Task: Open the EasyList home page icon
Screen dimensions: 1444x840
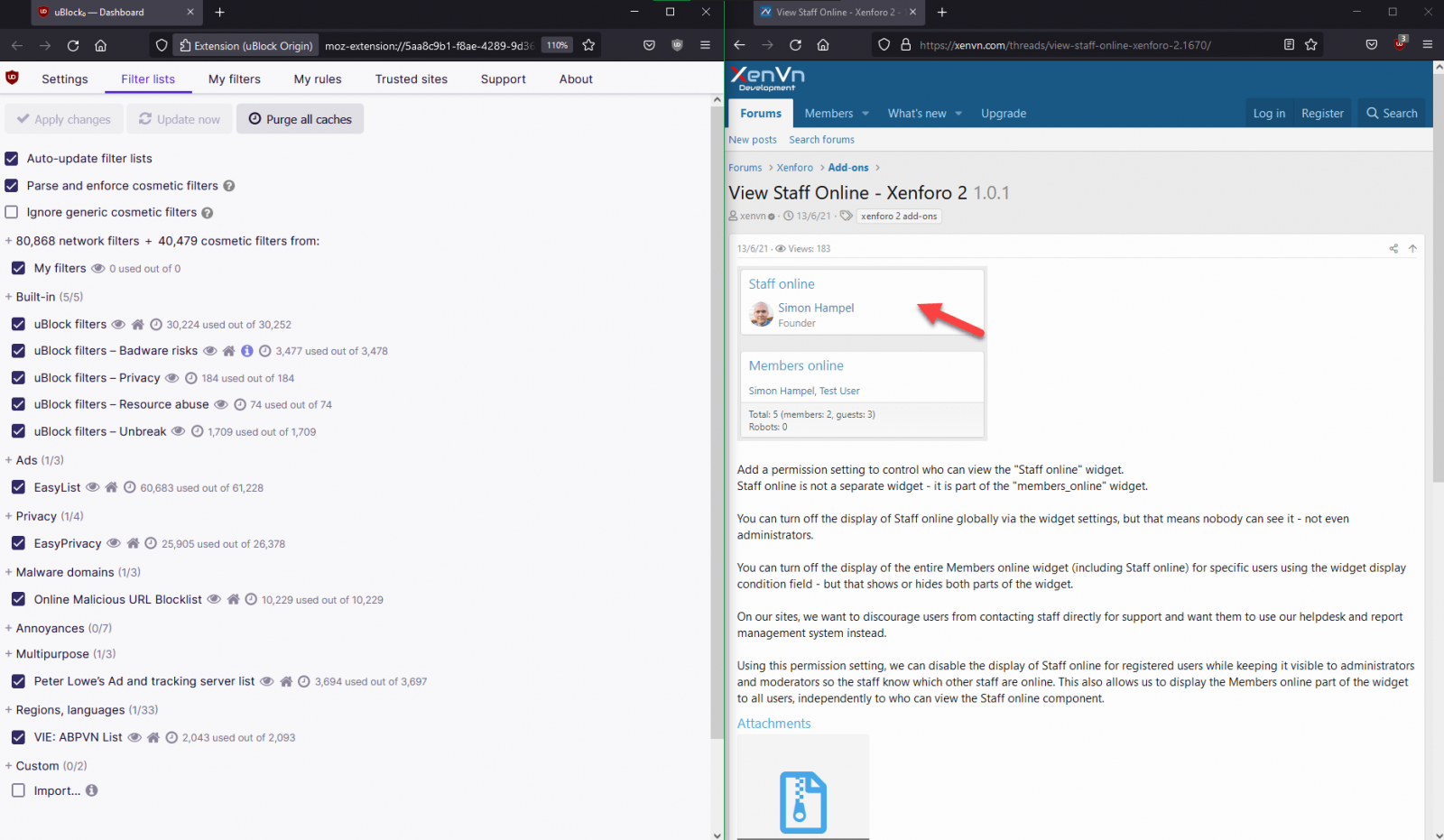Action: click(x=111, y=487)
